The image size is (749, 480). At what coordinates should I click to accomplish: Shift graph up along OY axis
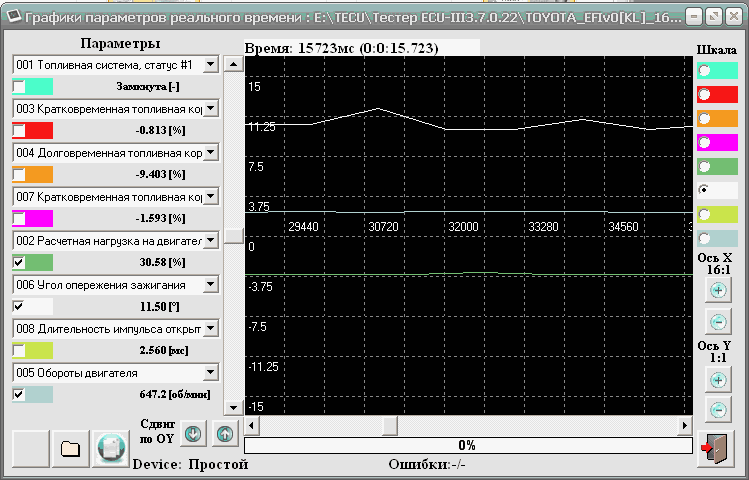point(224,435)
